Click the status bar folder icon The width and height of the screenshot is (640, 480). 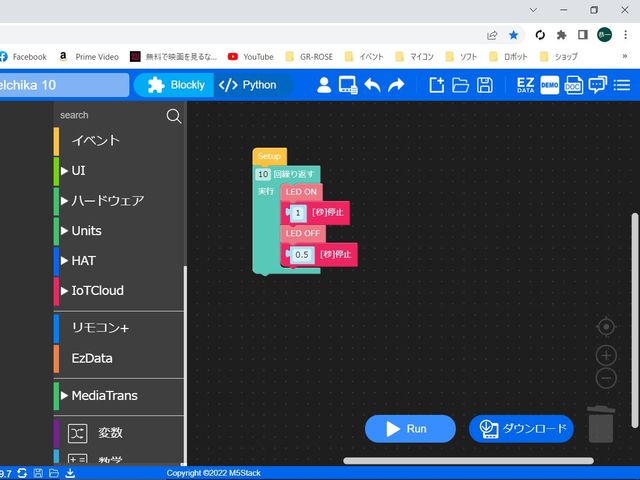click(54, 473)
